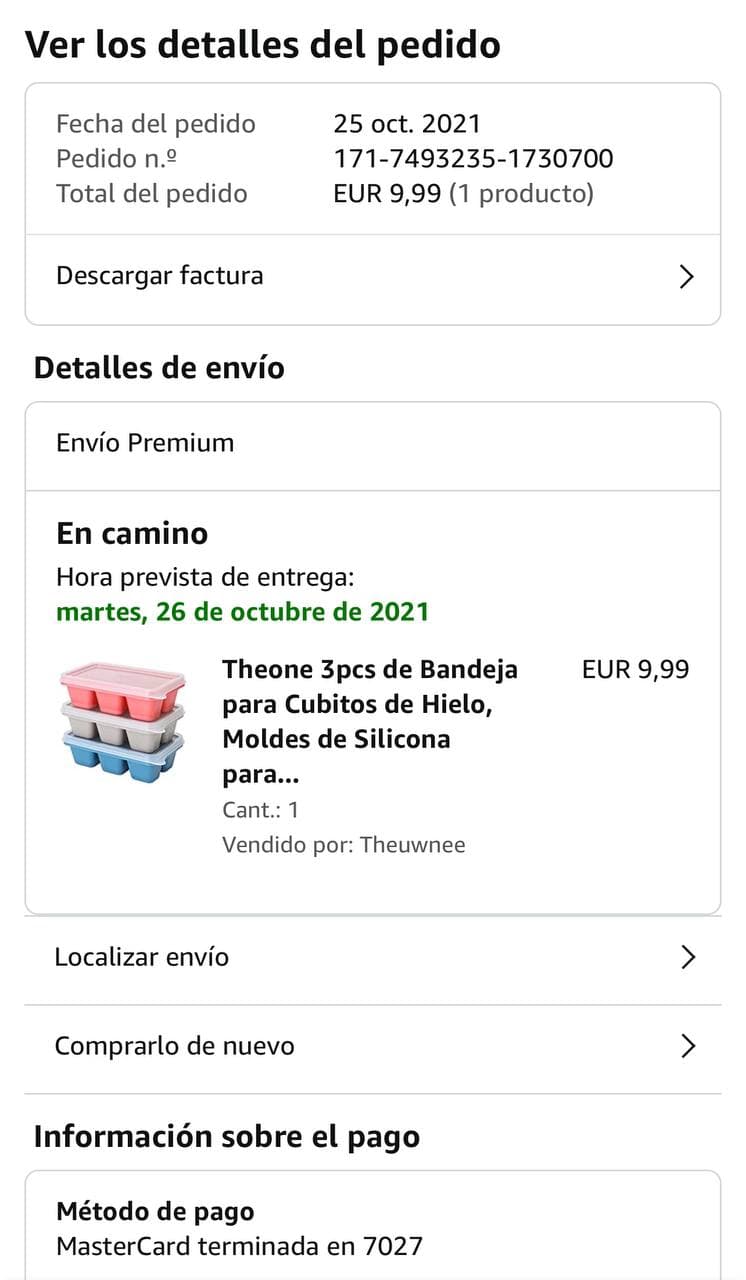Click the Ver los detalles del pedido heading

point(262,45)
